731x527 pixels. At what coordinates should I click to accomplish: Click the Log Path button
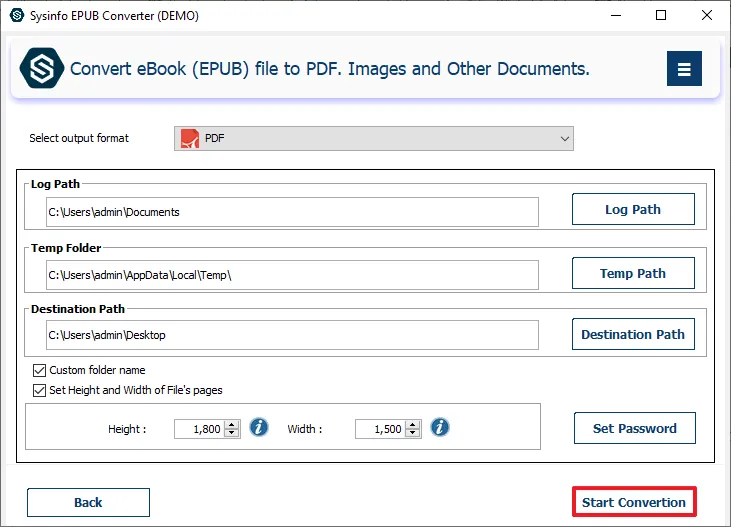(x=633, y=209)
